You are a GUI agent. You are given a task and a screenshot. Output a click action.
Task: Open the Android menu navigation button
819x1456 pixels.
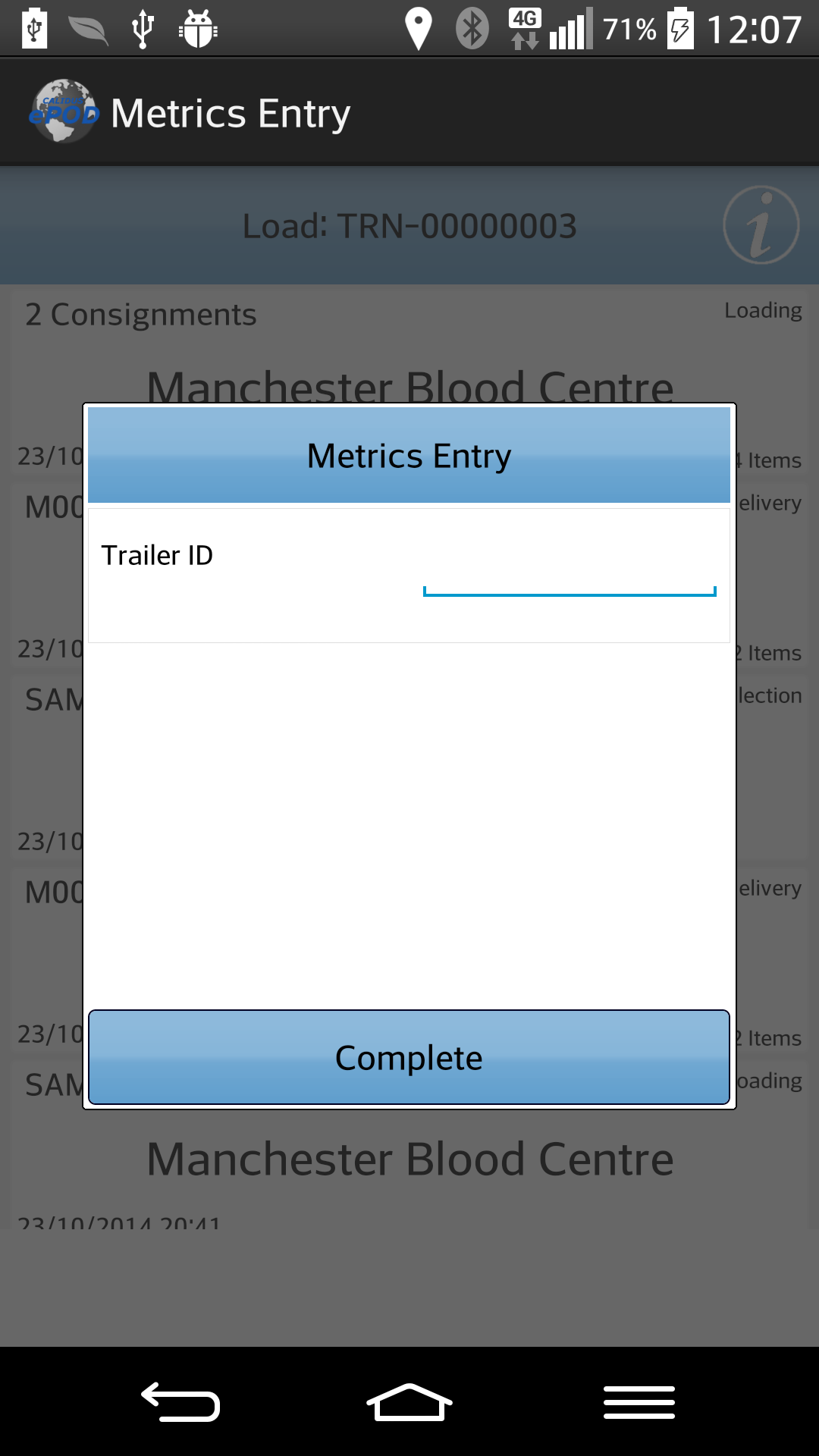pos(639,1401)
